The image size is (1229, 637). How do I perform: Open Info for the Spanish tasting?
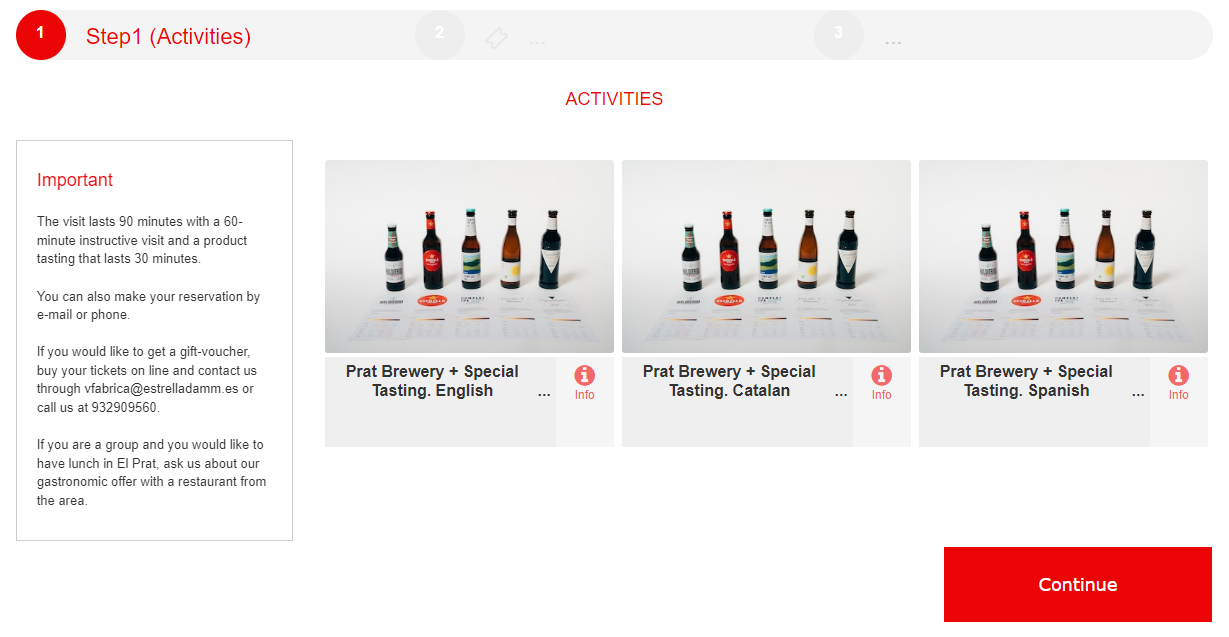click(1179, 383)
